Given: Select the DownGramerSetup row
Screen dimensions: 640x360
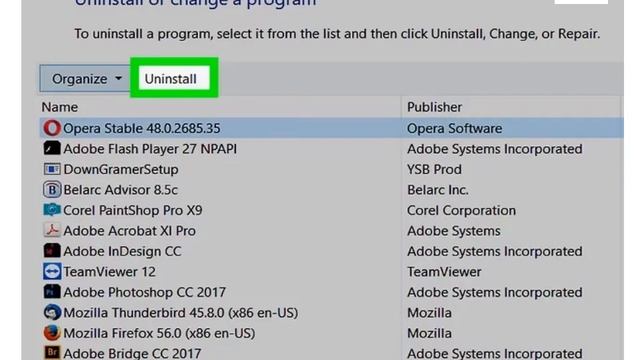Looking at the screenshot, I should click(x=331, y=169).
